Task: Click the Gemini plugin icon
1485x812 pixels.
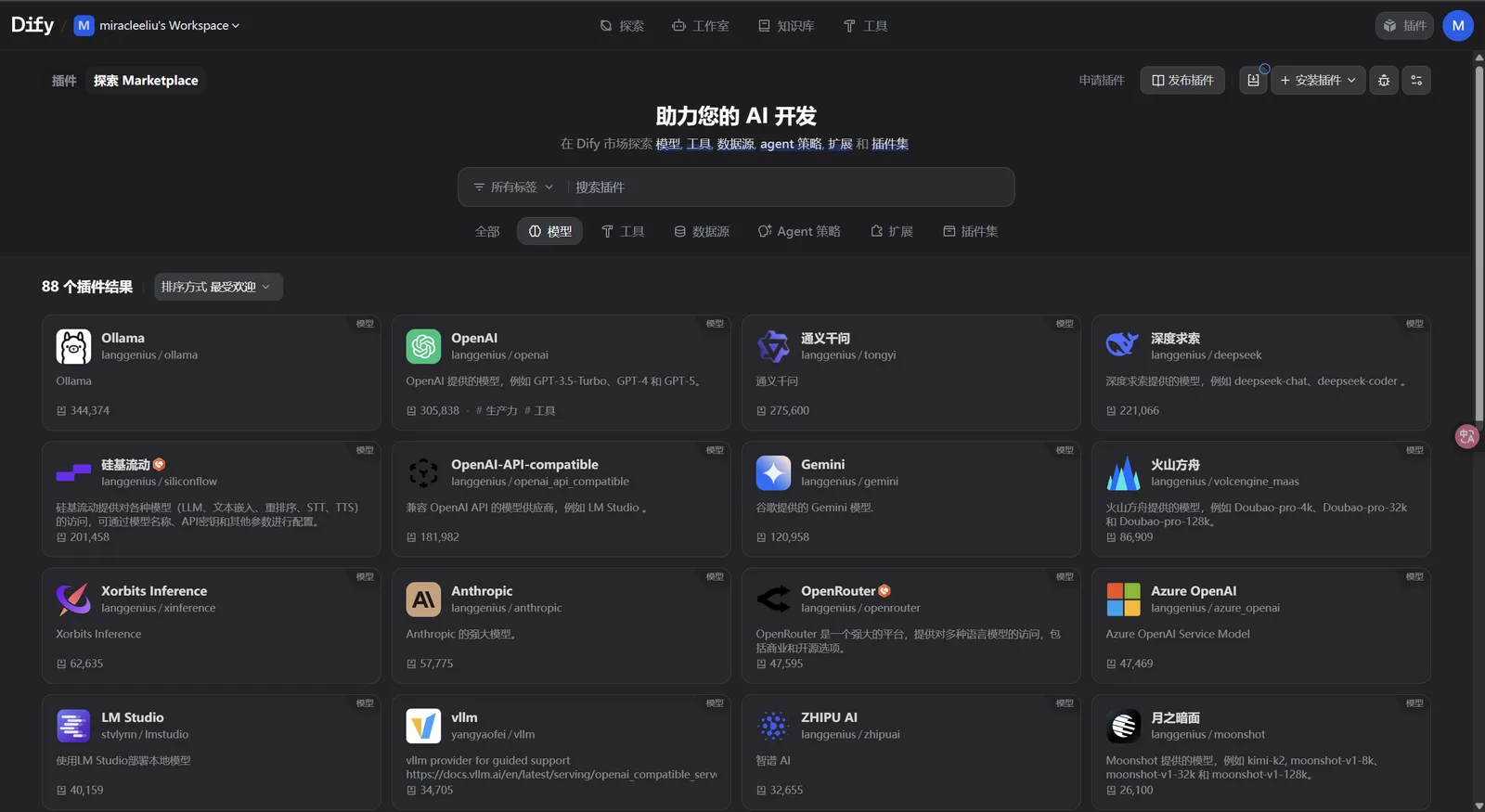Action: [773, 473]
